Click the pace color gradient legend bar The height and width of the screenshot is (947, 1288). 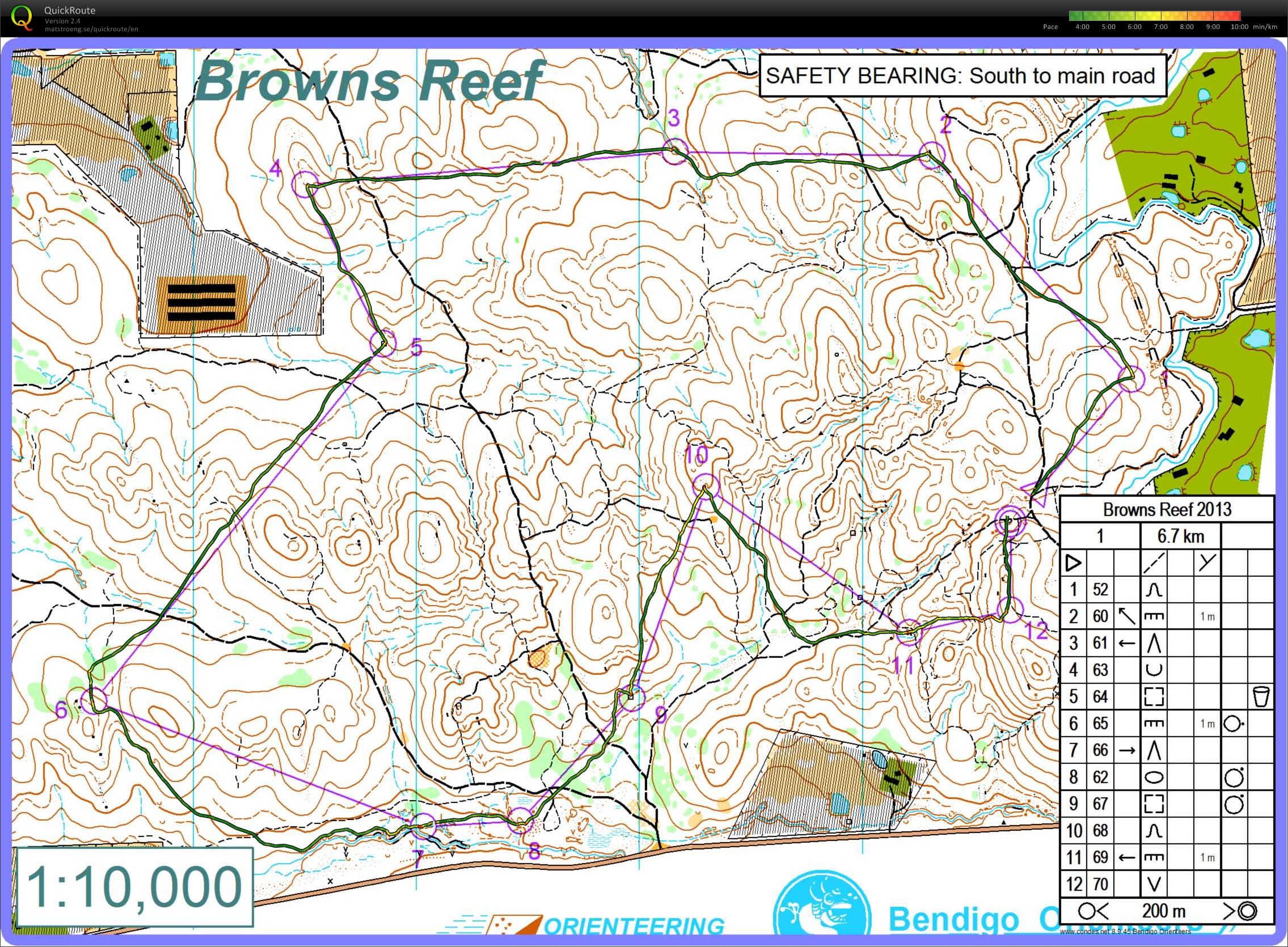(1155, 16)
